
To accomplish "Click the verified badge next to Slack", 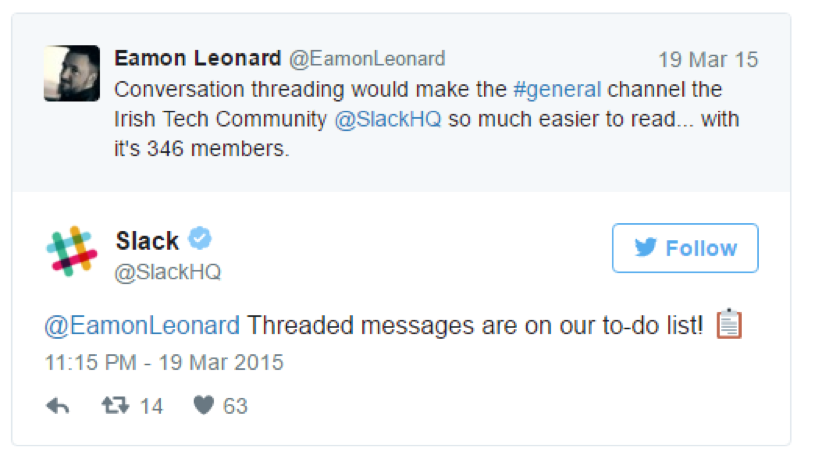I will click(200, 239).
